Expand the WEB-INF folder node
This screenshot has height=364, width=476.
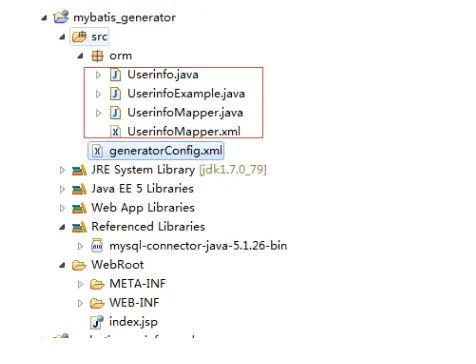80,303
